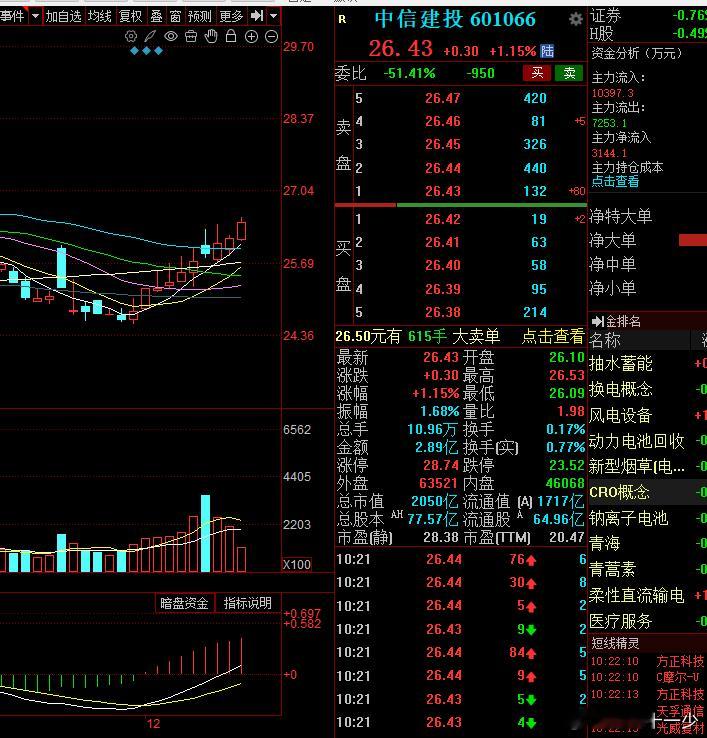The image size is (707, 738).
Task: Click the 名称 column header
Action: [605, 340]
